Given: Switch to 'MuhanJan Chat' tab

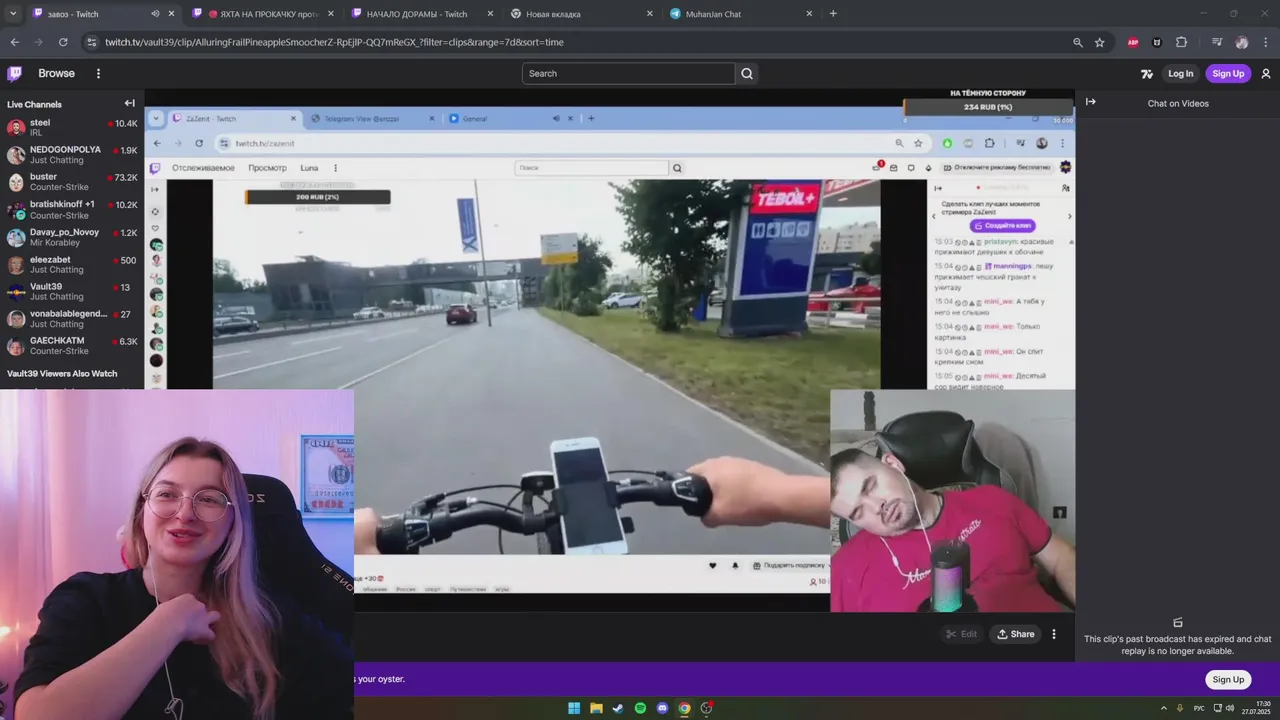Looking at the screenshot, I should coord(740,14).
